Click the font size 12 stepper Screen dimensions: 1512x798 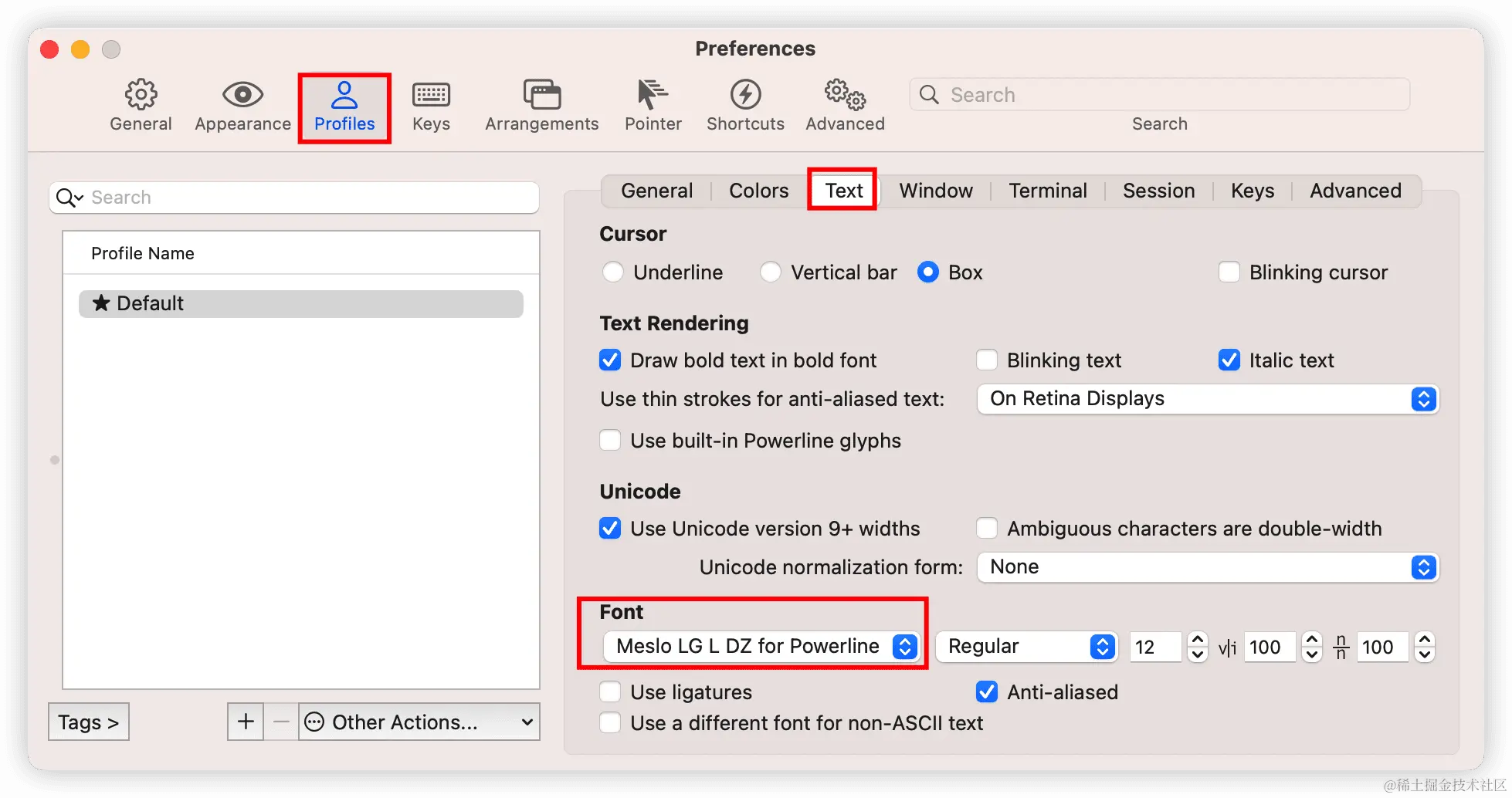coord(1197,647)
